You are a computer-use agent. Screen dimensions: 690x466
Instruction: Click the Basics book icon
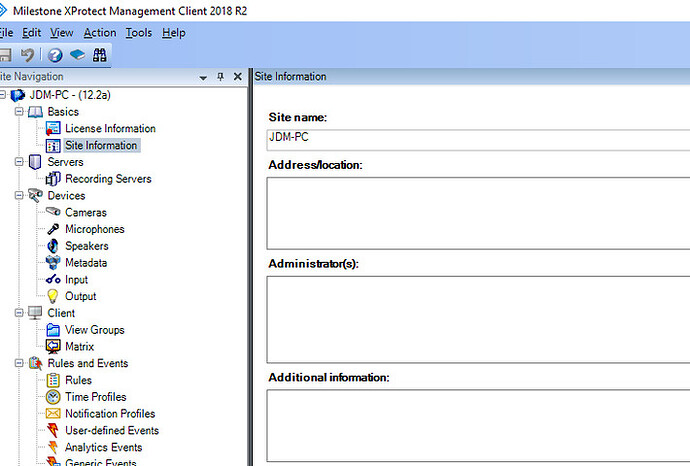coord(35,112)
